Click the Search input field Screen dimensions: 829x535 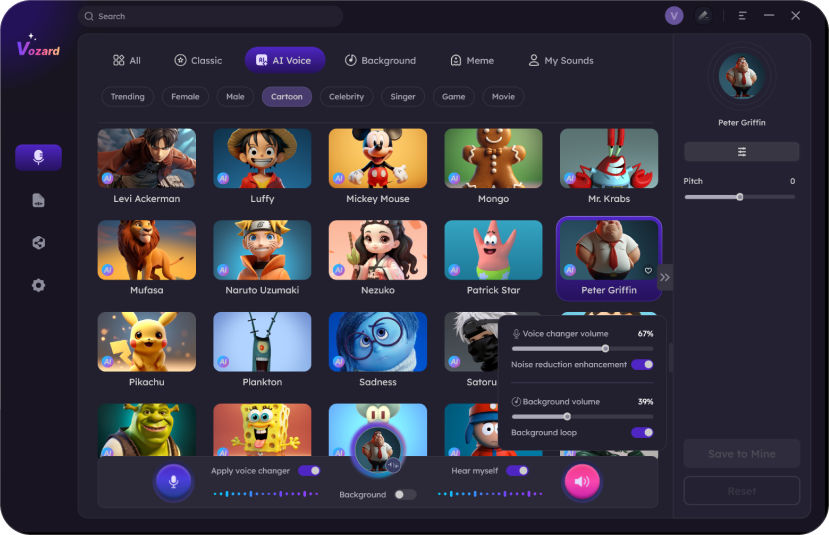tap(210, 16)
